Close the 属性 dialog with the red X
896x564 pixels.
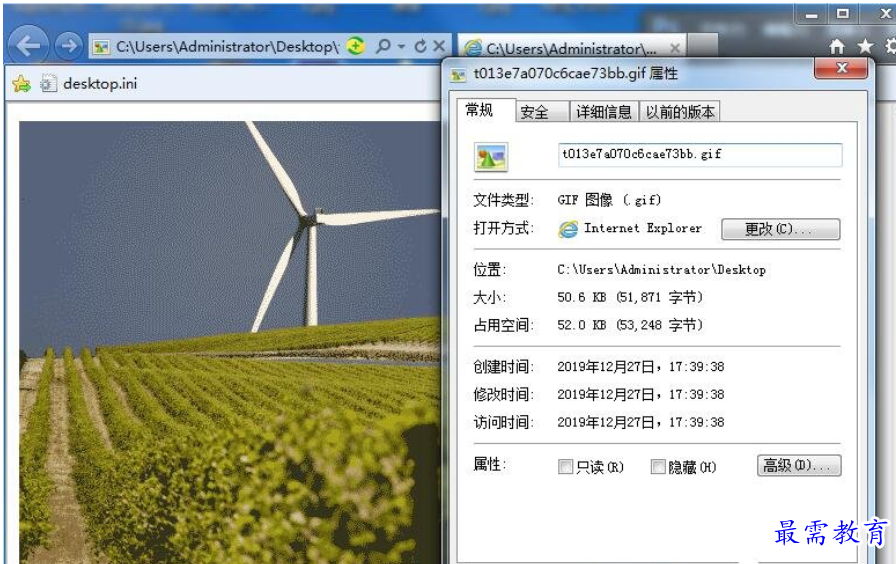click(x=841, y=69)
